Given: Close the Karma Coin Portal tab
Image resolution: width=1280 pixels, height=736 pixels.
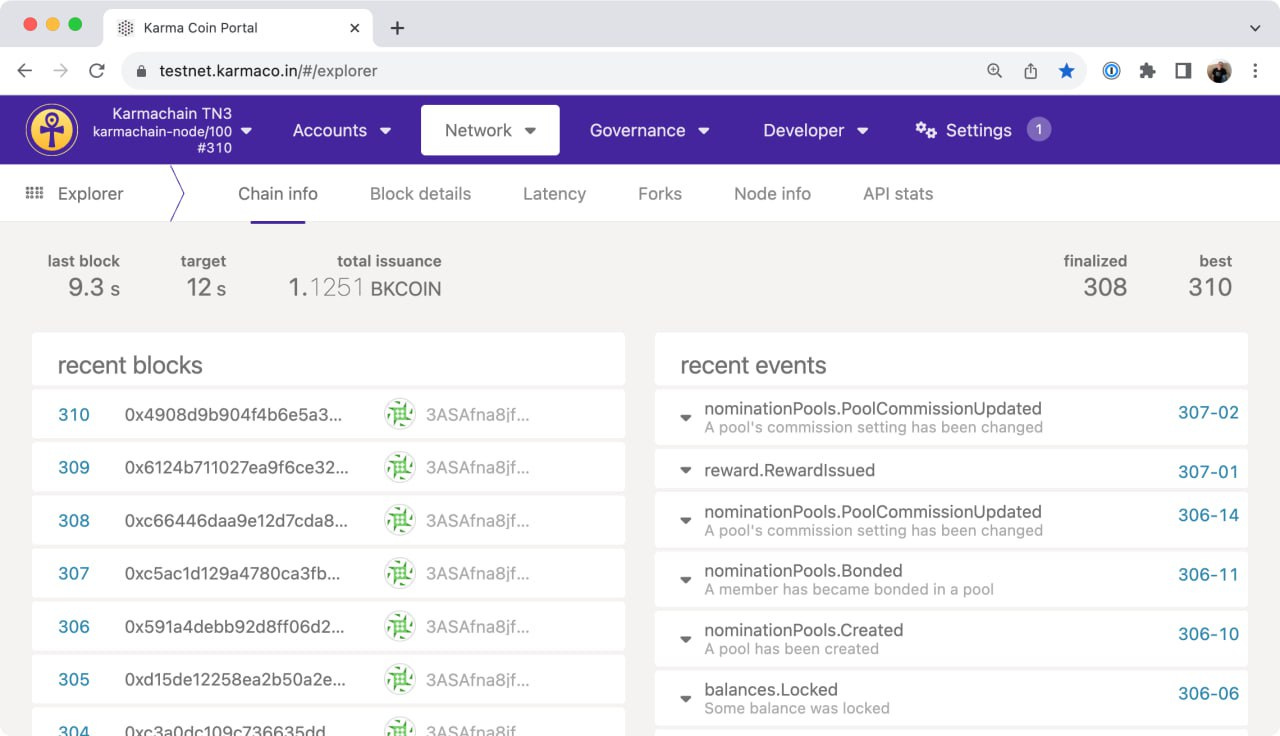Looking at the screenshot, I should [x=355, y=28].
